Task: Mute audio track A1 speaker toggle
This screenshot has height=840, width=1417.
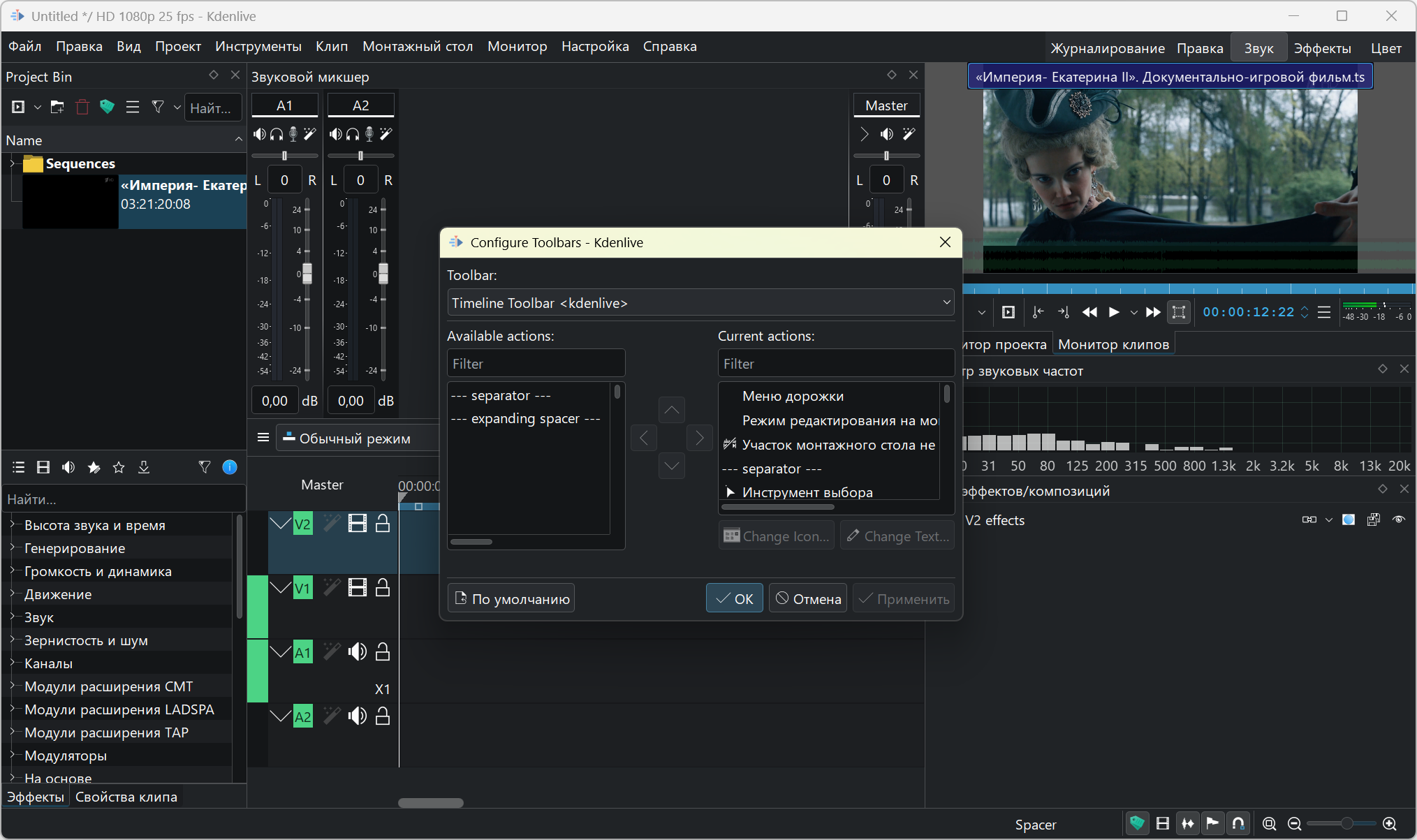Action: coord(358,652)
